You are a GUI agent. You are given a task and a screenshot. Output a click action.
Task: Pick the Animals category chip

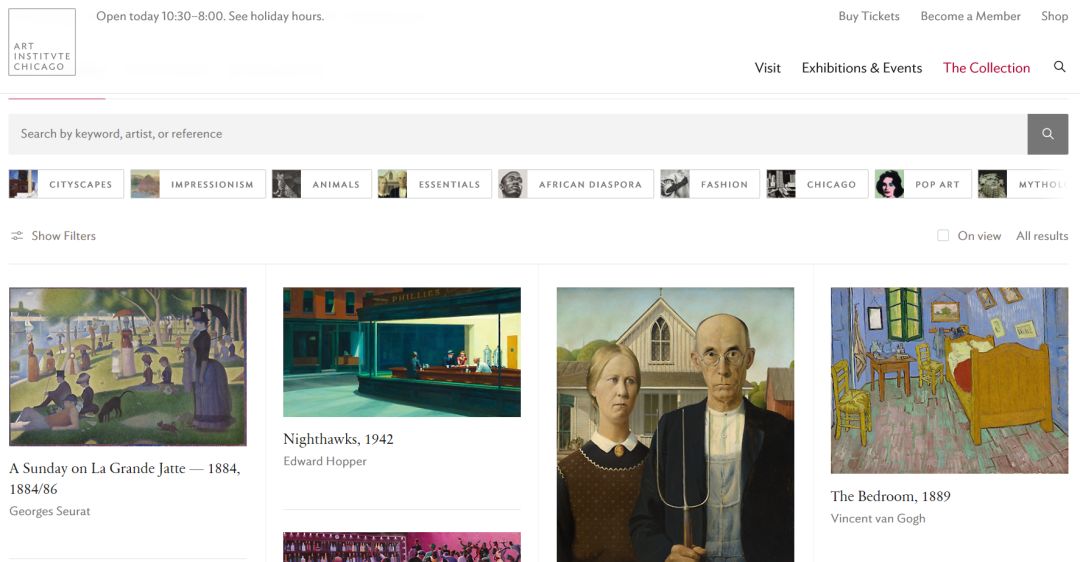(x=321, y=184)
